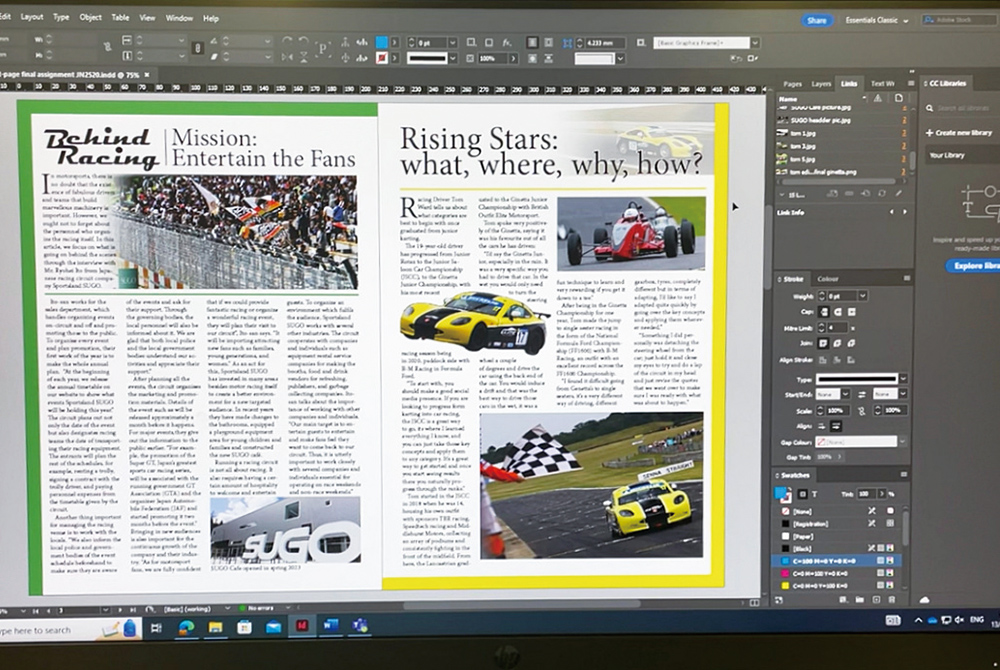
Task: Open the Layout menu
Action: (x=32, y=17)
